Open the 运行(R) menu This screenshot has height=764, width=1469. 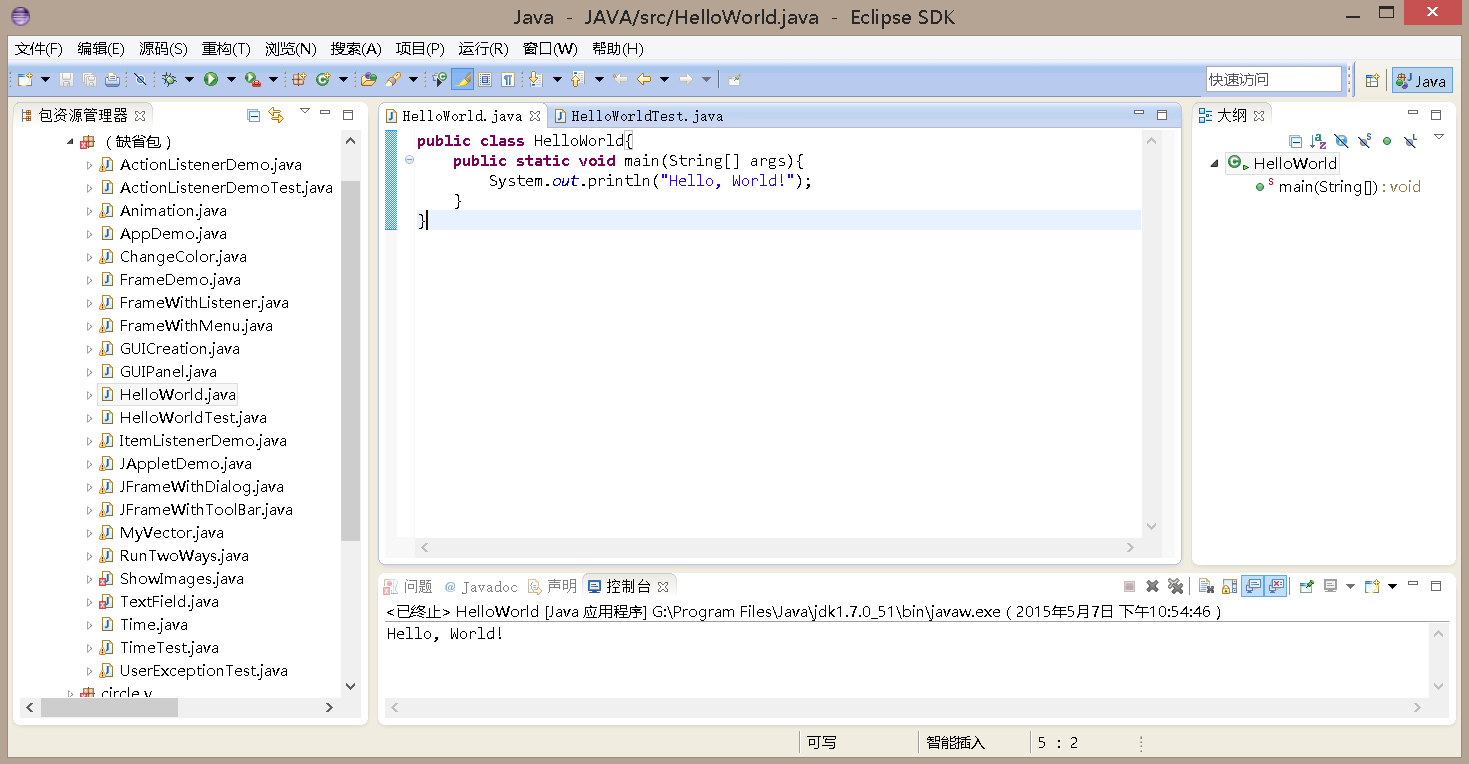[x=484, y=48]
